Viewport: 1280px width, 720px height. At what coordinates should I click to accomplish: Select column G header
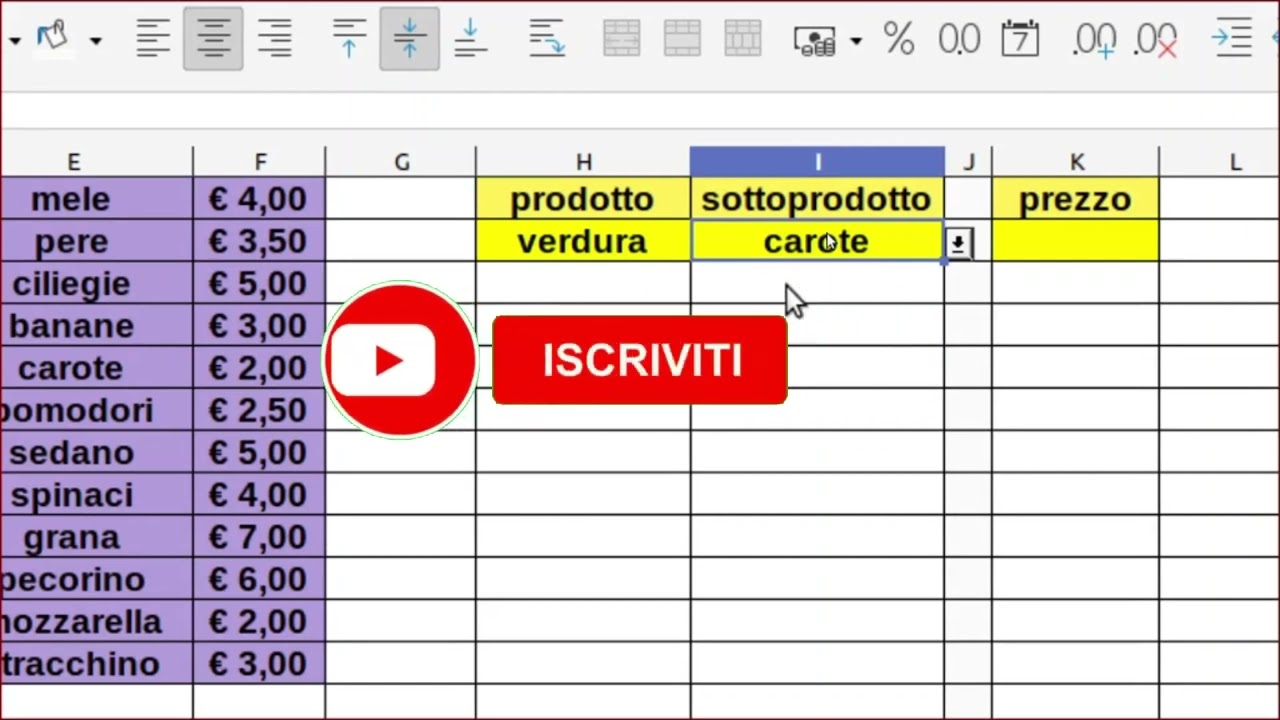[x=401, y=161]
